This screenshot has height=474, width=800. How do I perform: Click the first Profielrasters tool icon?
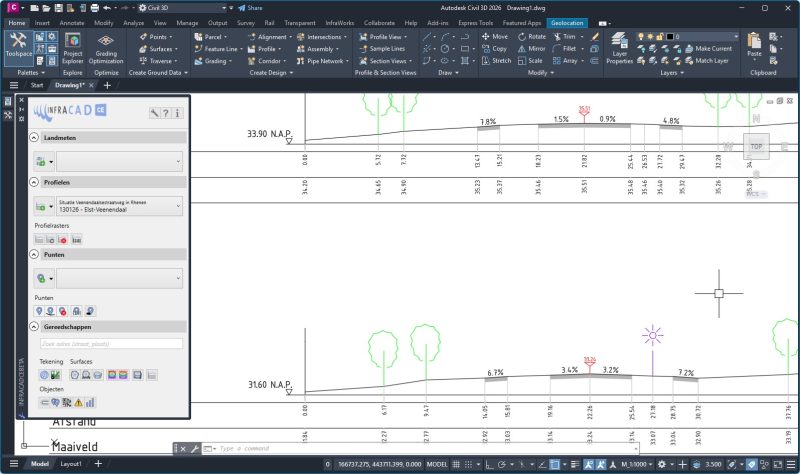[39, 240]
